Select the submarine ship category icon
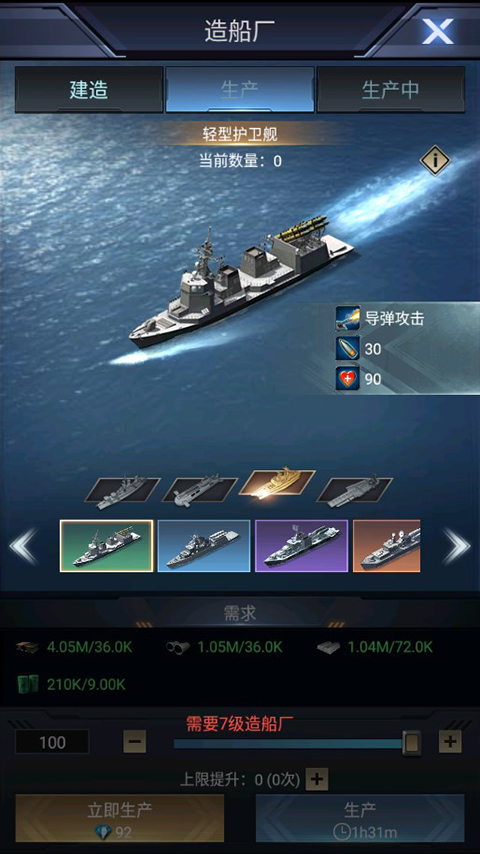The image size is (480, 854). tap(199, 492)
